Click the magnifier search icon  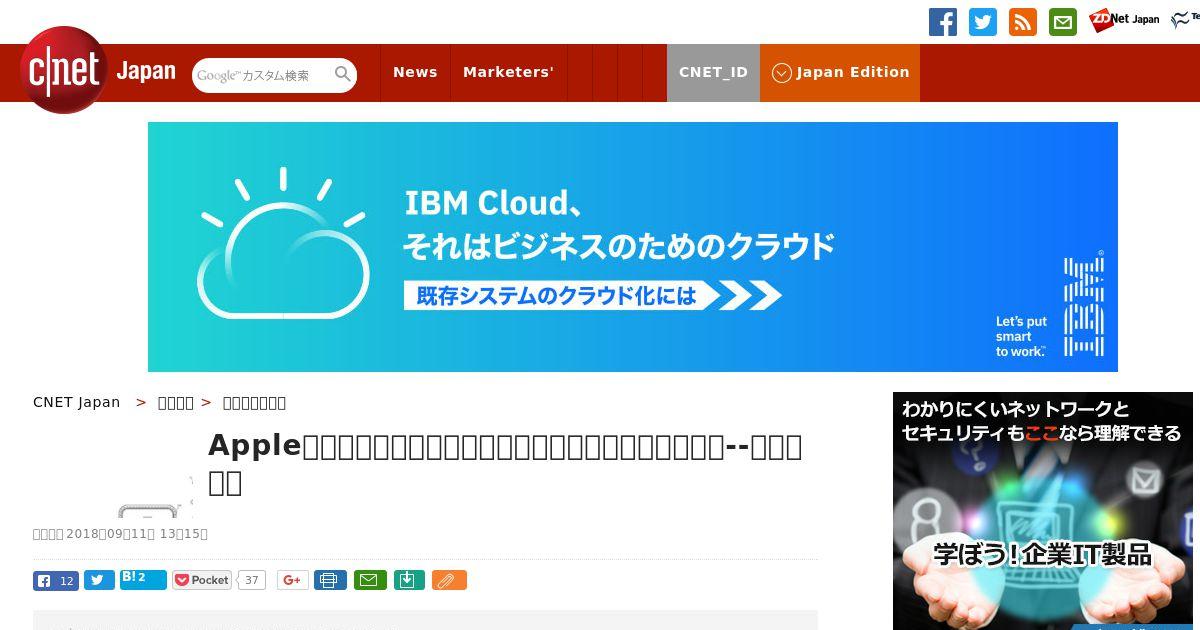tap(343, 74)
